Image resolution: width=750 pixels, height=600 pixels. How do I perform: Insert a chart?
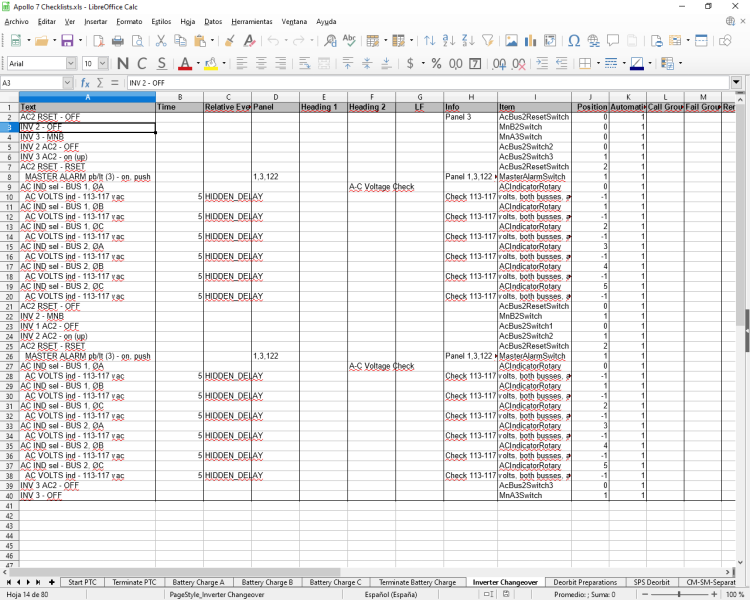click(x=530, y=41)
